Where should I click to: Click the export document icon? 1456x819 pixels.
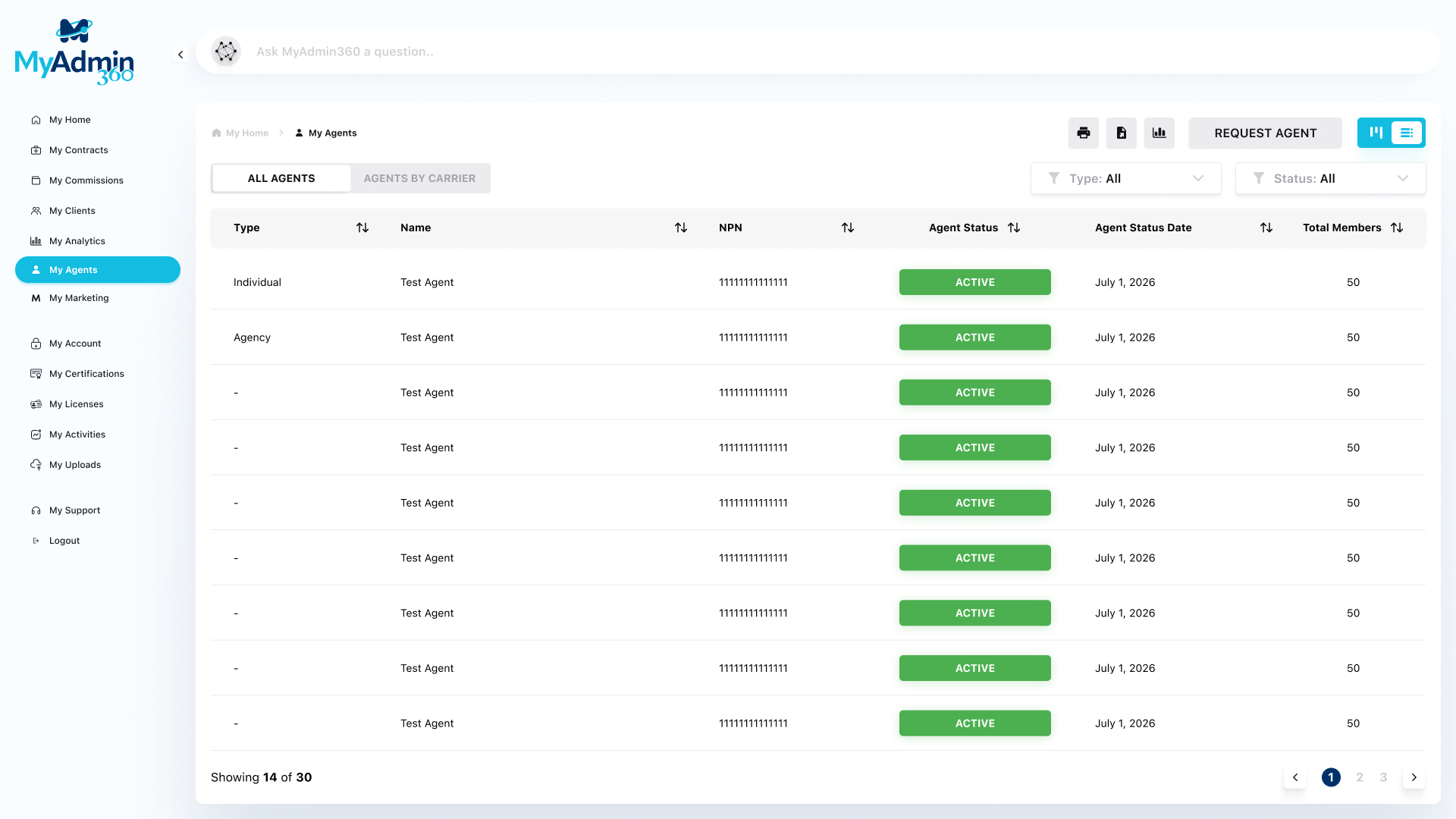click(x=1121, y=133)
